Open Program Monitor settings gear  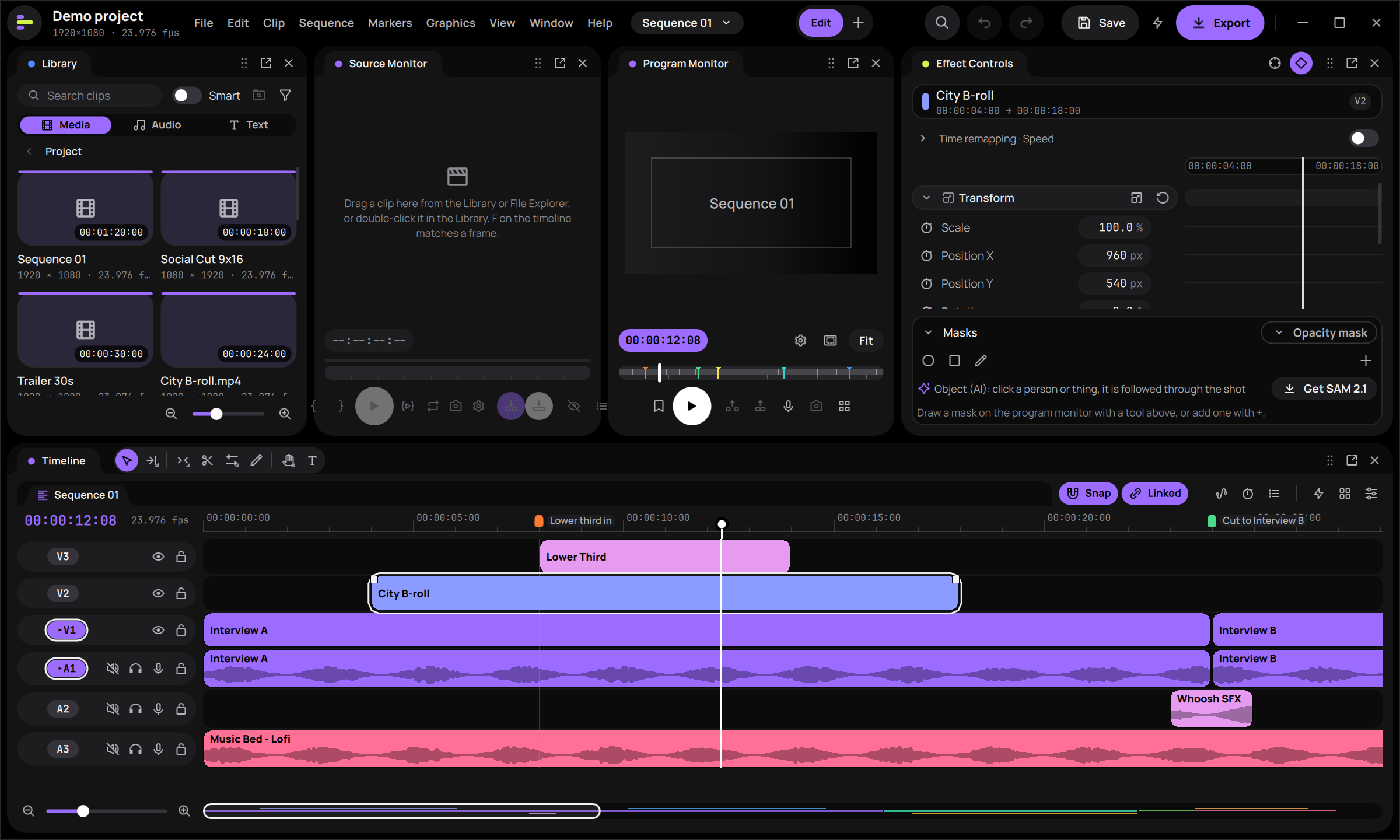(800, 341)
